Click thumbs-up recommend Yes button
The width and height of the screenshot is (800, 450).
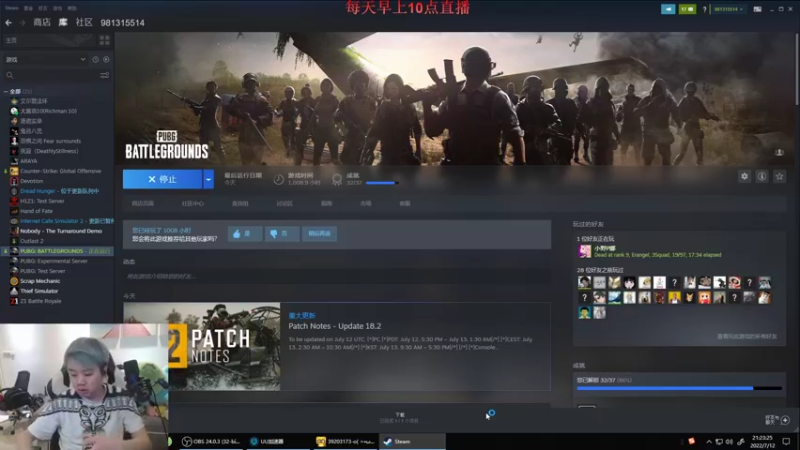point(245,234)
